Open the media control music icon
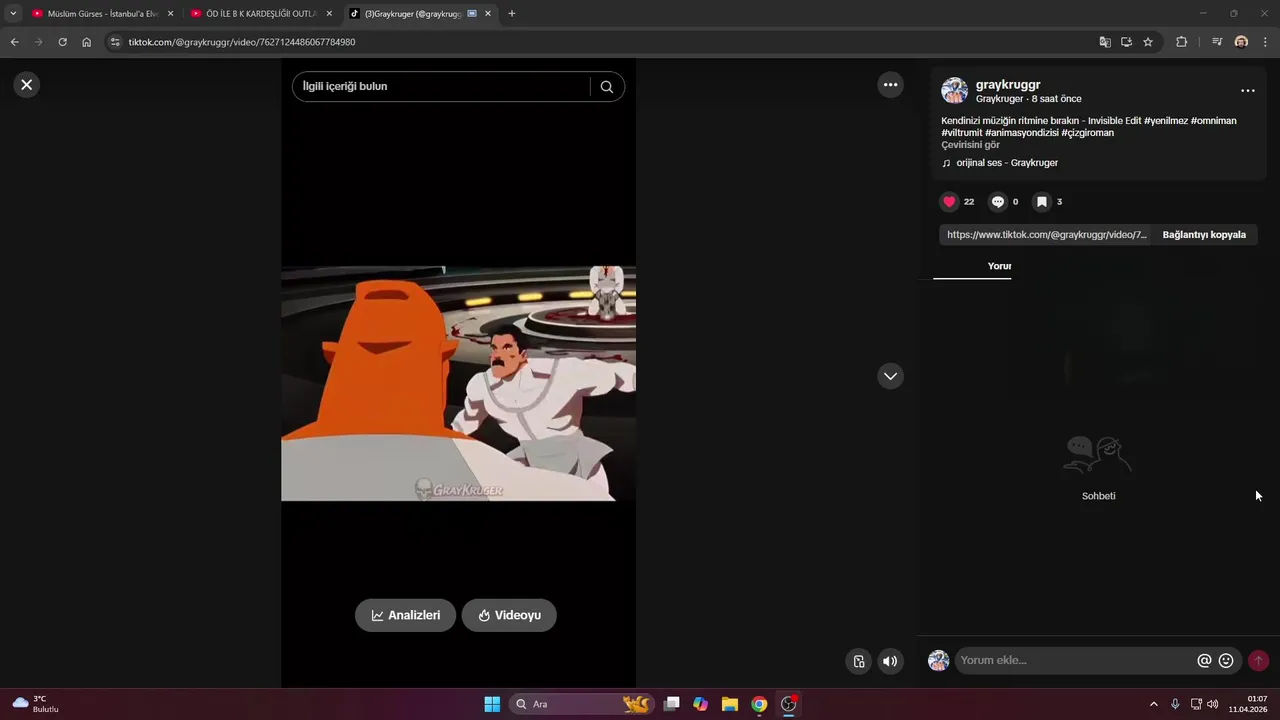The image size is (1280, 720). point(1217,42)
